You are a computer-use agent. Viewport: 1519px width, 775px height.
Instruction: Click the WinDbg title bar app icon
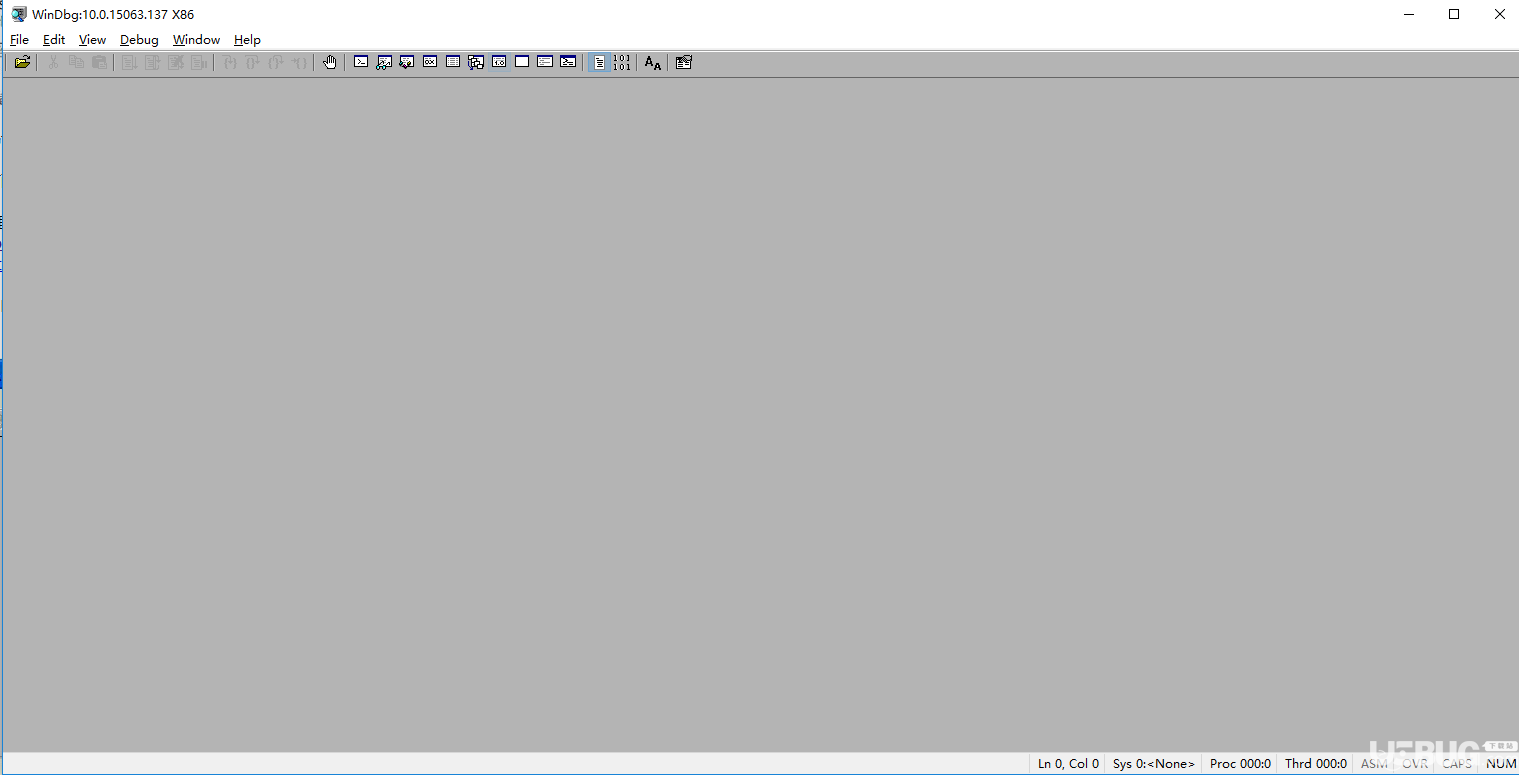click(x=19, y=14)
